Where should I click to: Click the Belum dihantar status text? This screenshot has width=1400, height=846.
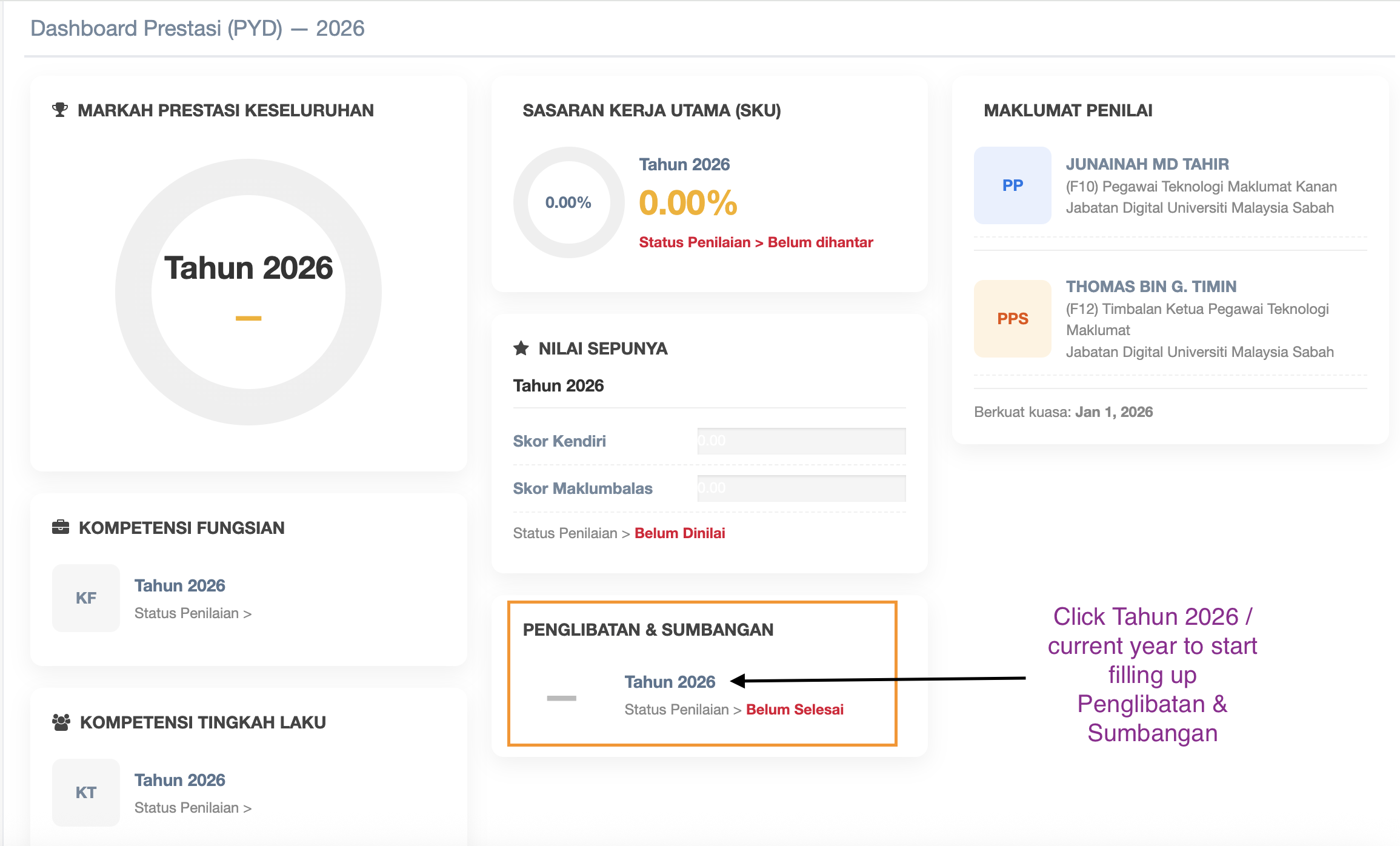coord(820,242)
